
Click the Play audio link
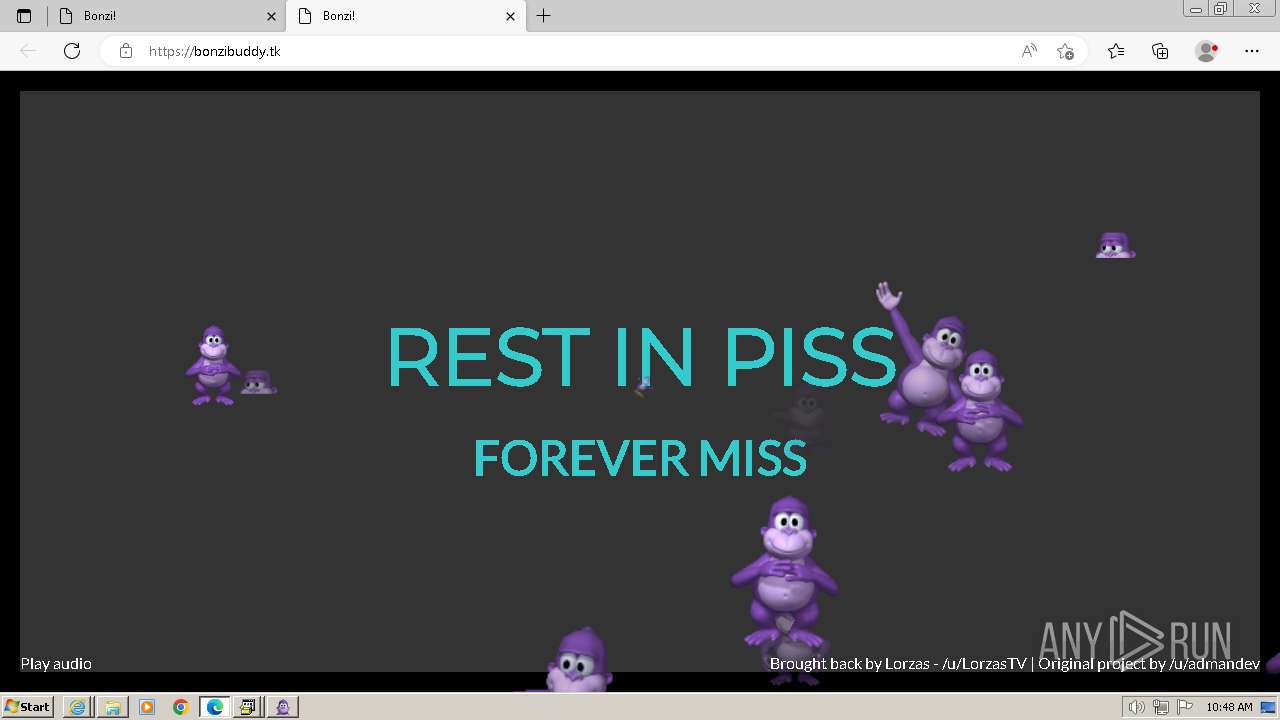(x=56, y=664)
